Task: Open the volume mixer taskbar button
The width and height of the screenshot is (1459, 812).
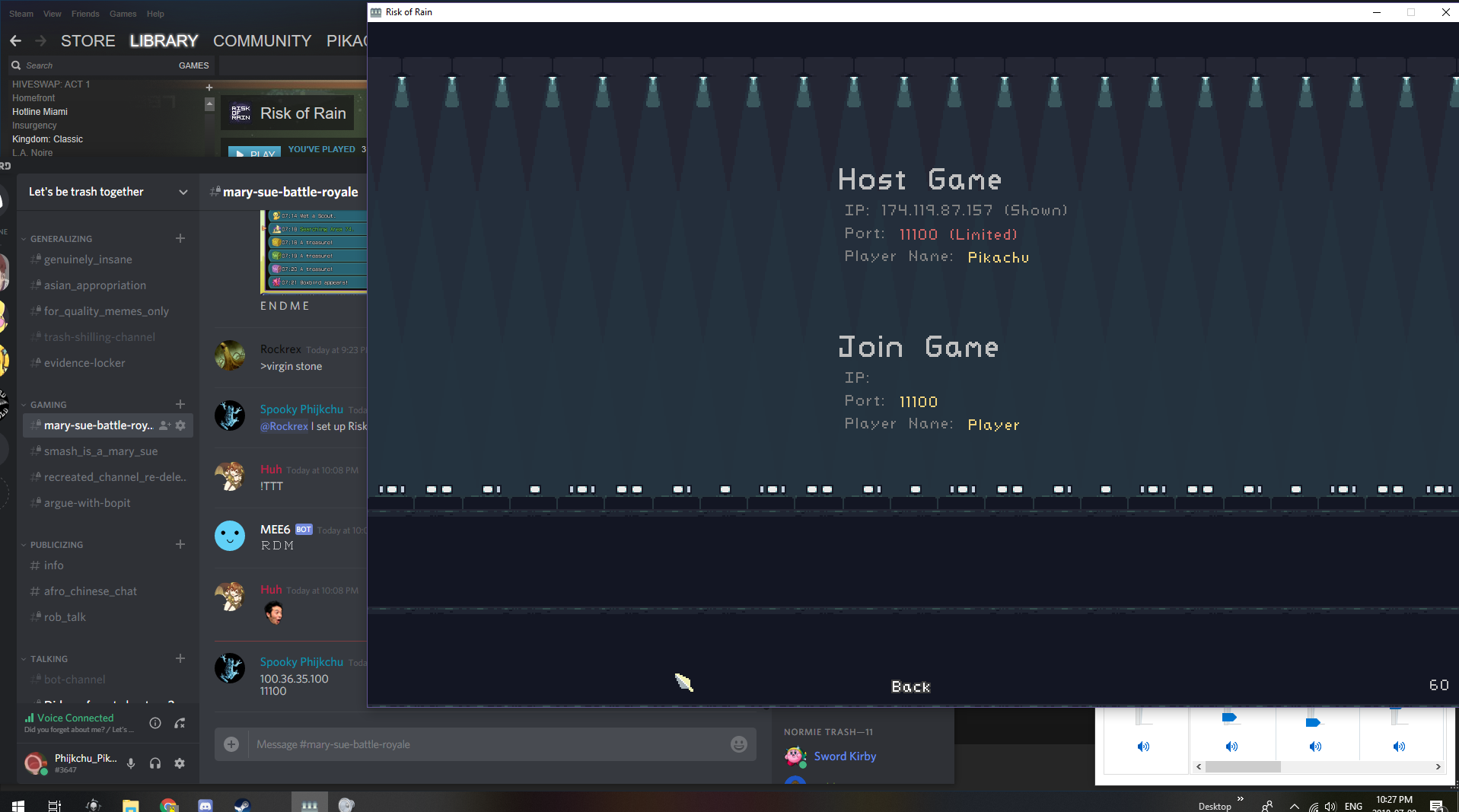Action: click(346, 805)
